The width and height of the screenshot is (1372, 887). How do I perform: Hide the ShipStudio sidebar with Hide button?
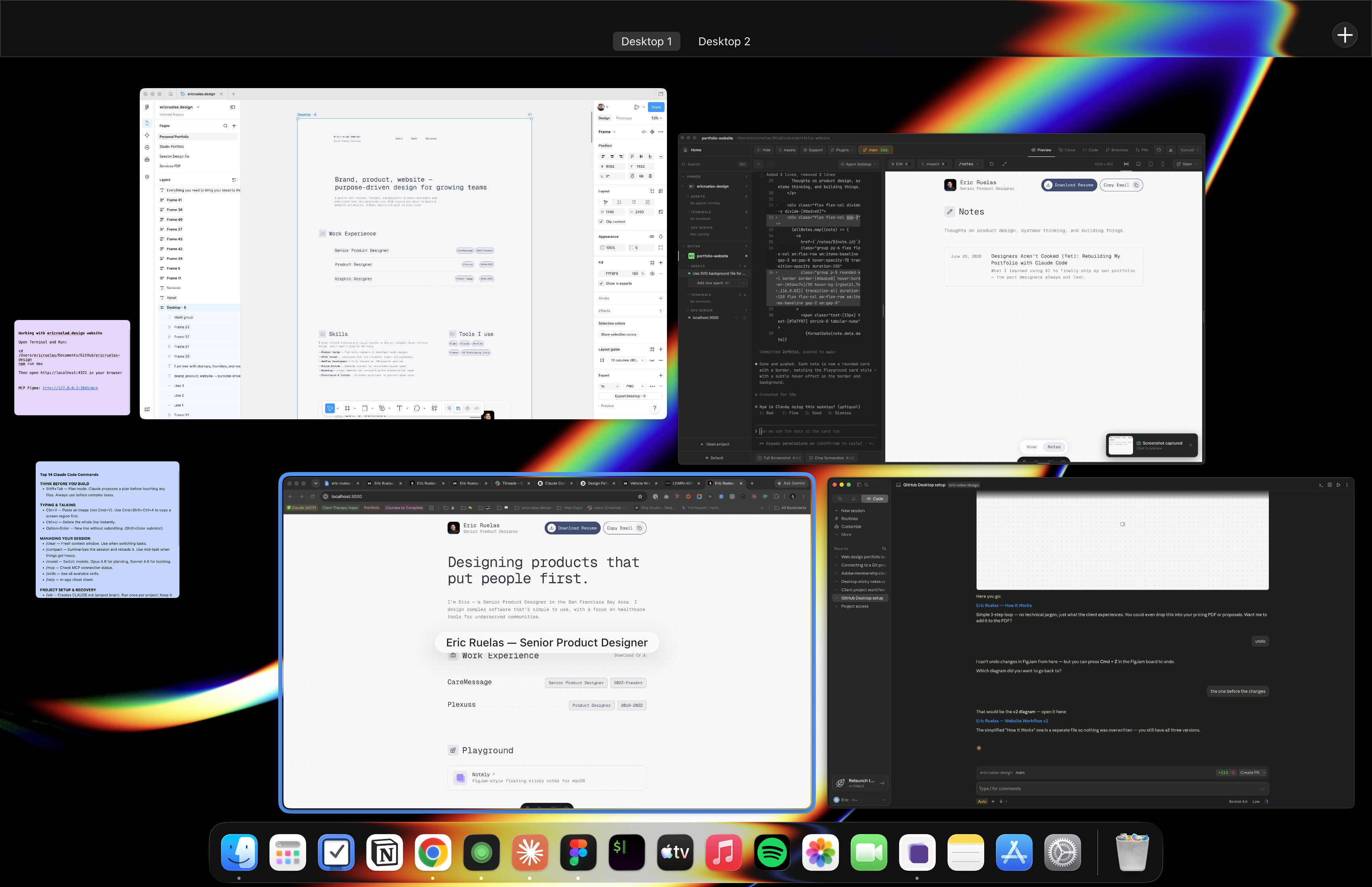[x=764, y=150]
